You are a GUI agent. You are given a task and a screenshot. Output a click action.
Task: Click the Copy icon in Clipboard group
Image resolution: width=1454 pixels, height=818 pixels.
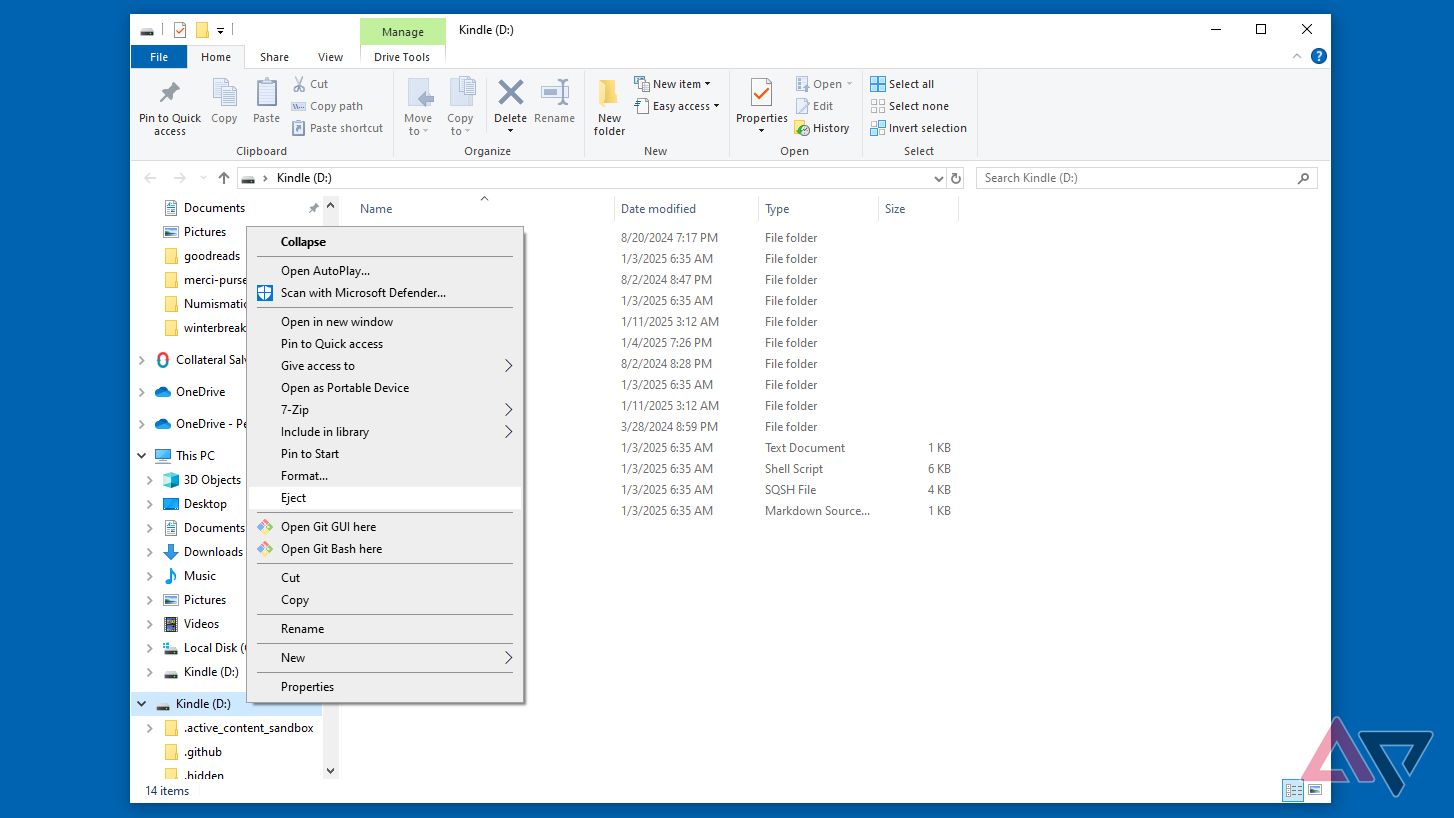pyautogui.click(x=224, y=94)
